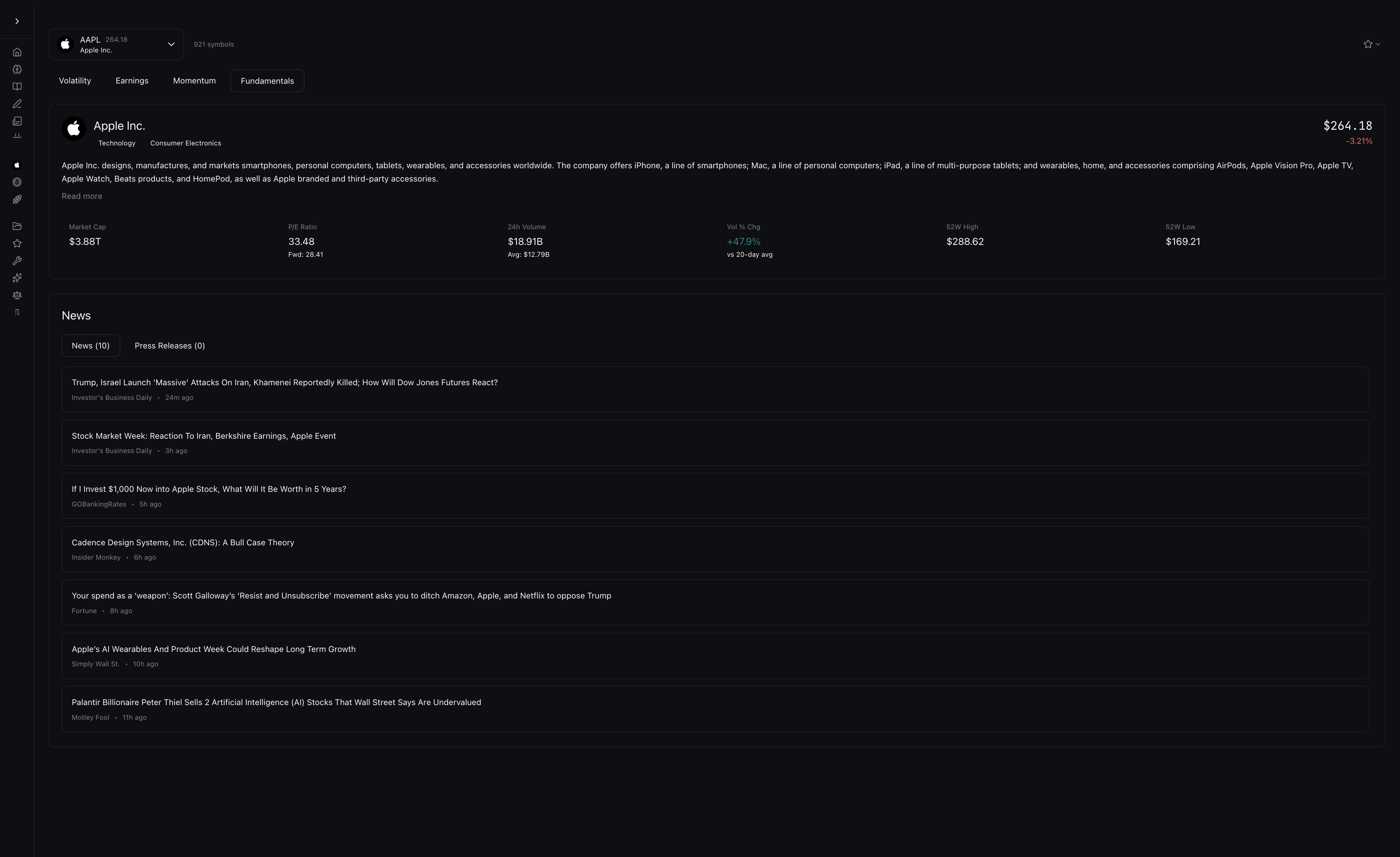The height and width of the screenshot is (857, 1400).
Task: Expand the collapsed left sidebar
Action: (17, 21)
